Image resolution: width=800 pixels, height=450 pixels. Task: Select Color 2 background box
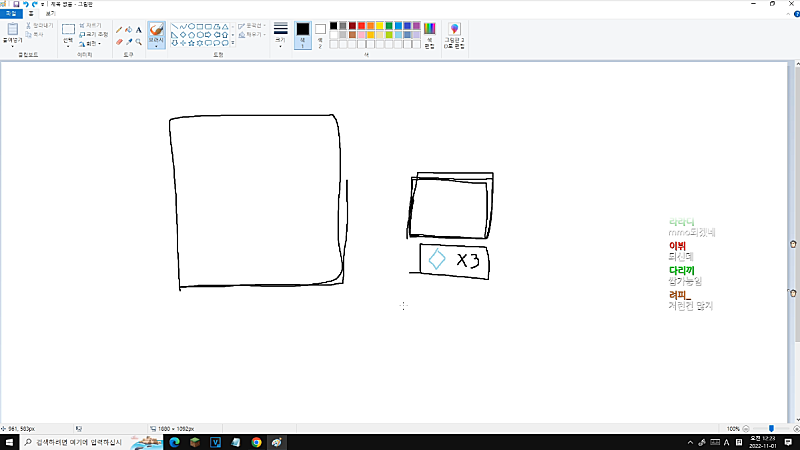tap(320, 33)
